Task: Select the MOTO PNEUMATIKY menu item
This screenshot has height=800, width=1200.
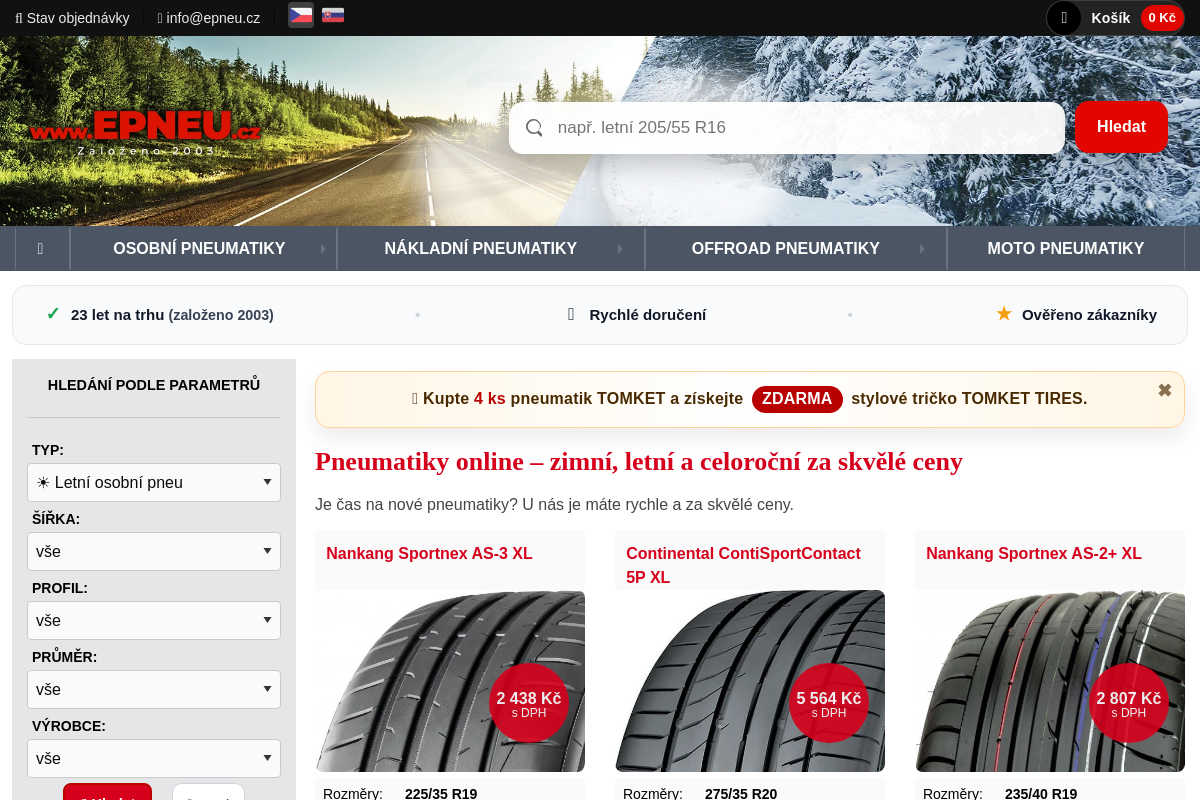Action: click(x=1064, y=248)
